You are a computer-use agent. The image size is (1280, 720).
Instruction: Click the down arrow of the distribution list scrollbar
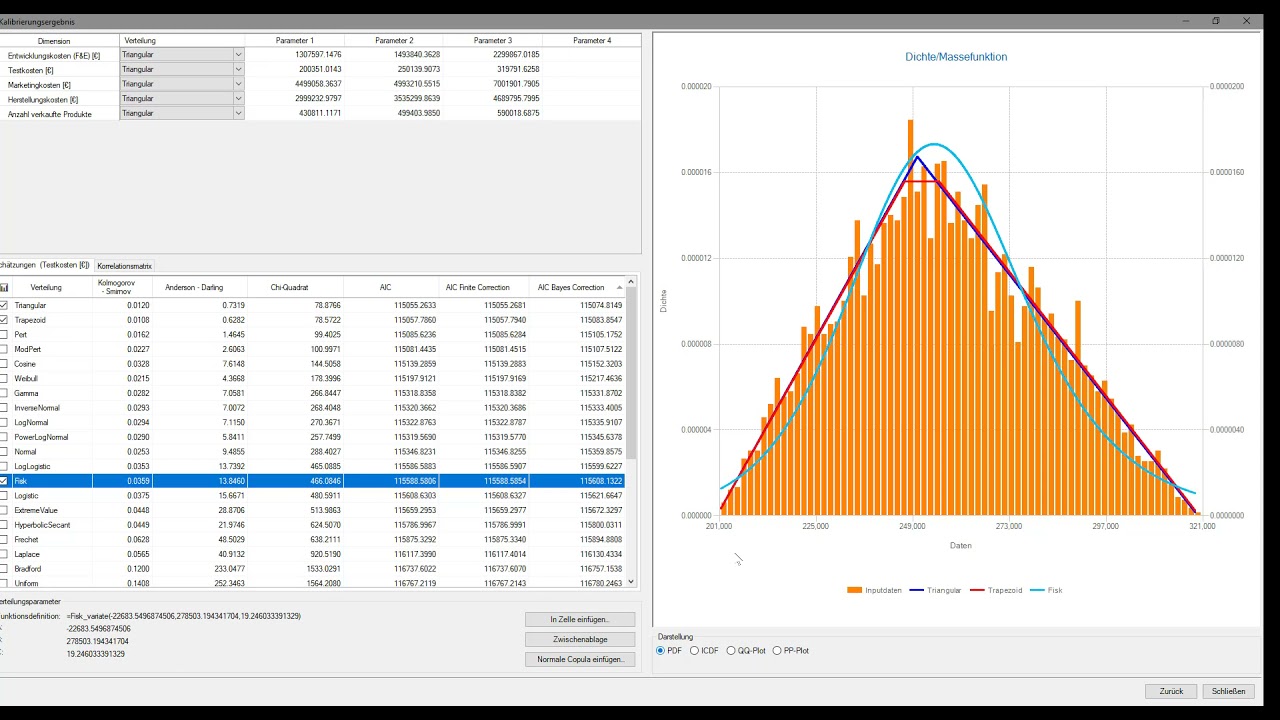pyautogui.click(x=632, y=582)
